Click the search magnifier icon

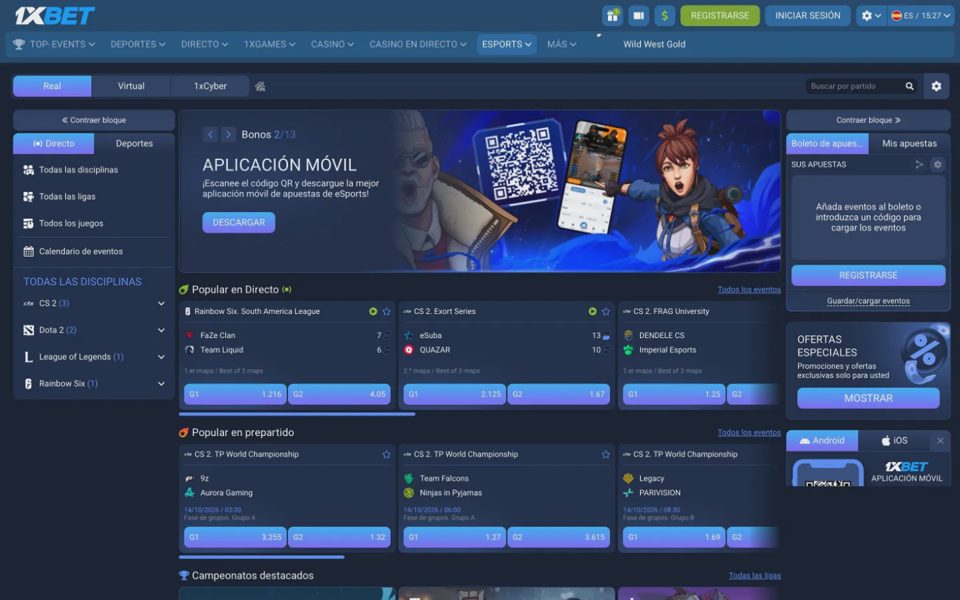[x=910, y=86]
